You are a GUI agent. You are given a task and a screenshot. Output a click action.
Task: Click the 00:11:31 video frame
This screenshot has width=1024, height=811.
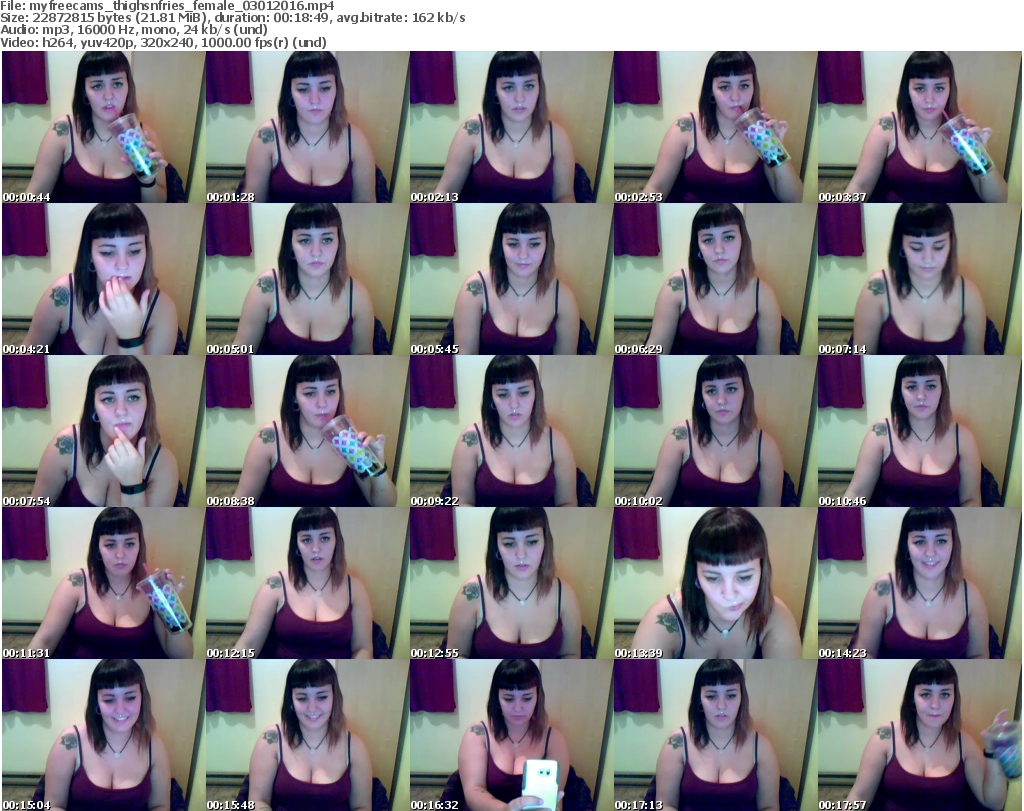coord(103,583)
